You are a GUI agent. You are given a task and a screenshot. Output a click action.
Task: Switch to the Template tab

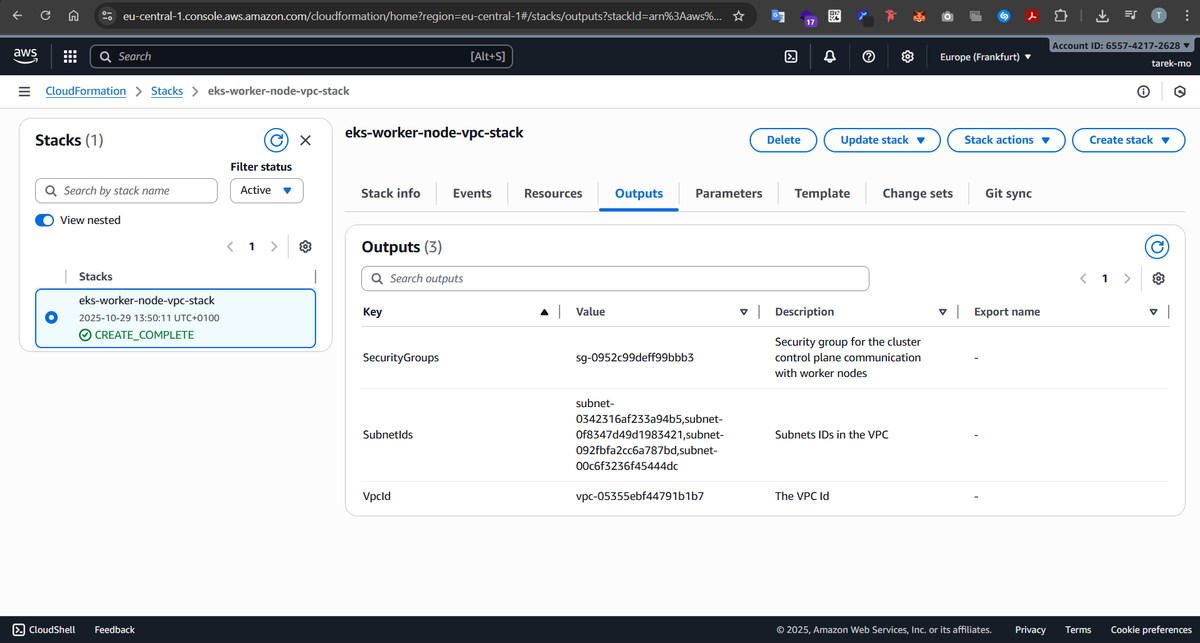click(x=822, y=193)
